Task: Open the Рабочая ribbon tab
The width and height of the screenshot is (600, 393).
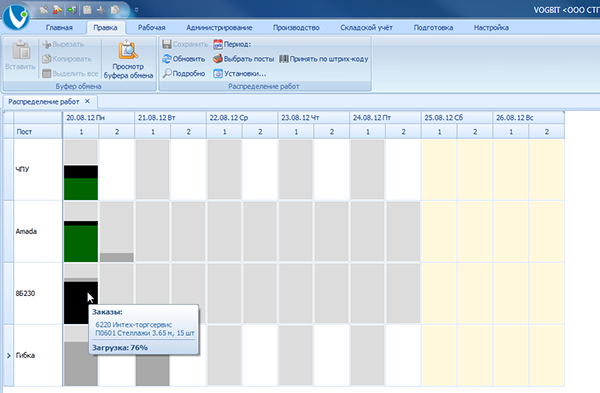Action: tap(152, 28)
